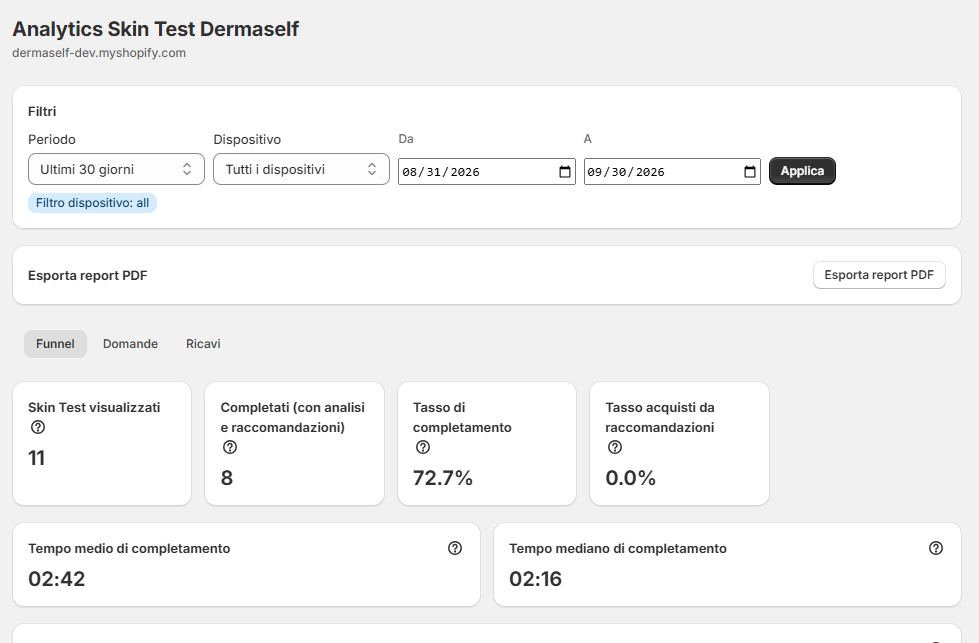This screenshot has height=643, width=979.
Task: Open the Dispositivo dropdown Tutti i dispositivi
Action: click(x=302, y=169)
